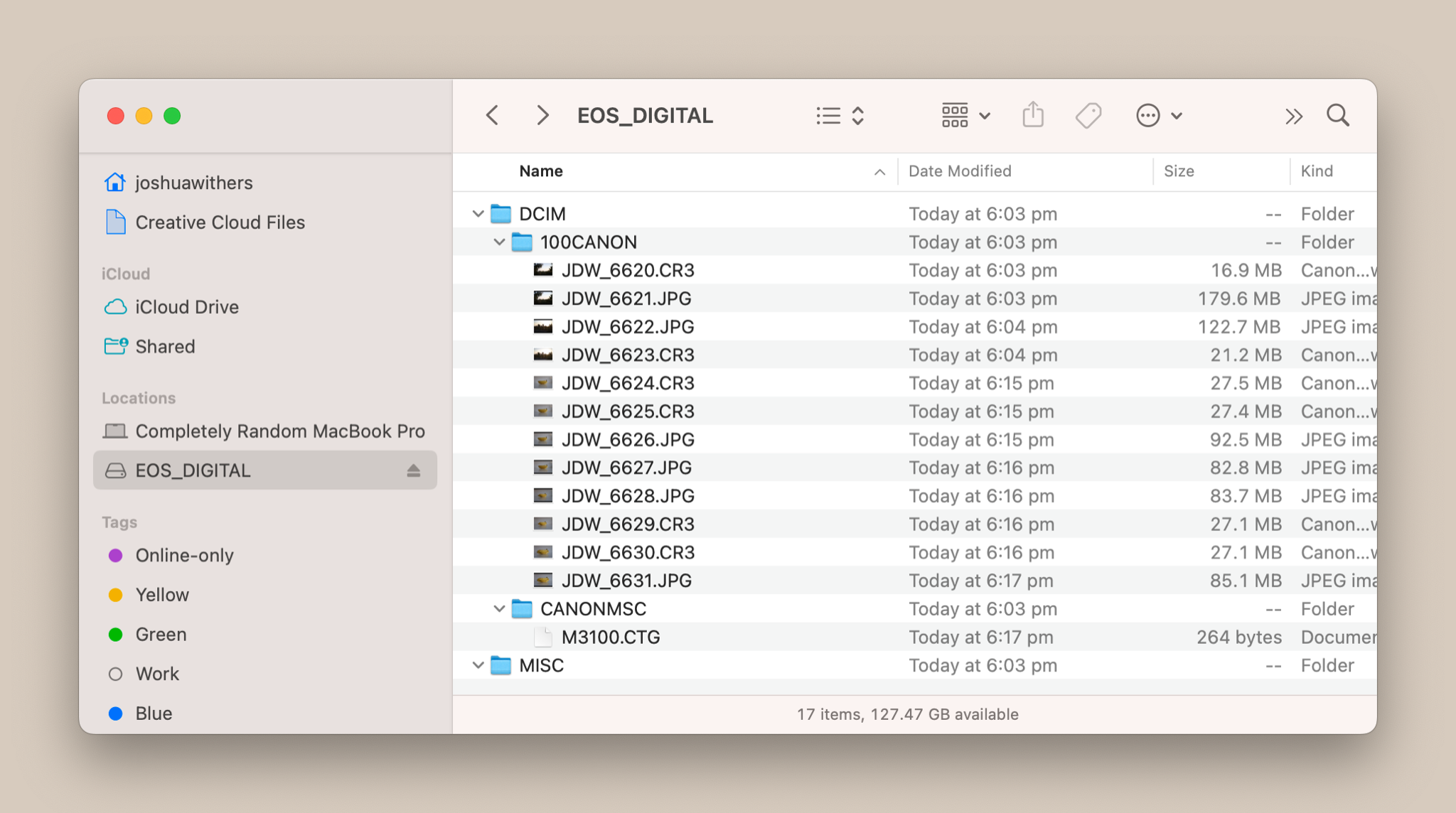Collapse the 100CANON folder
Viewport: 1456px width, 813px height.
click(x=499, y=242)
